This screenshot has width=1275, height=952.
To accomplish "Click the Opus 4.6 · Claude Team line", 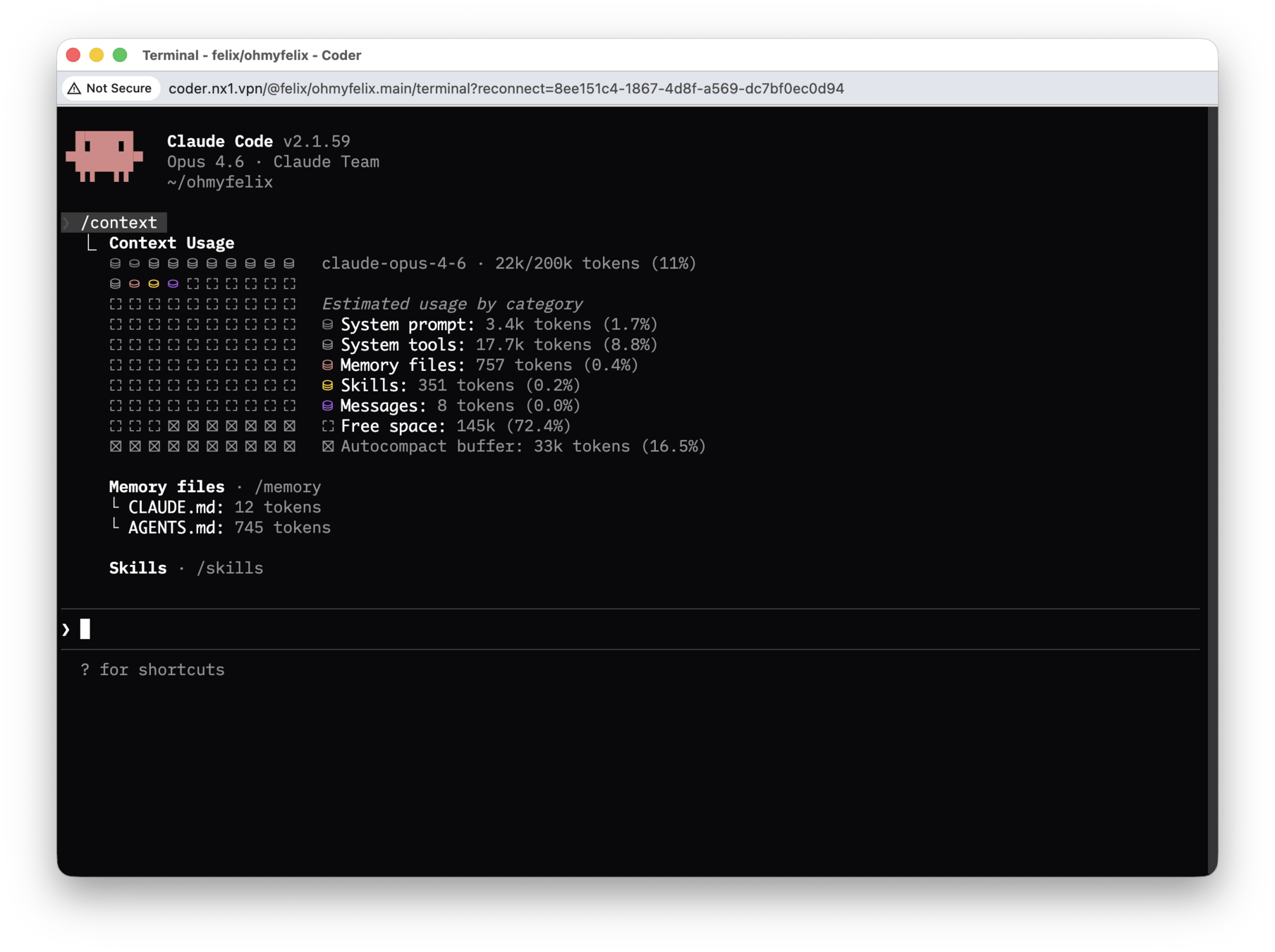I will tap(273, 162).
